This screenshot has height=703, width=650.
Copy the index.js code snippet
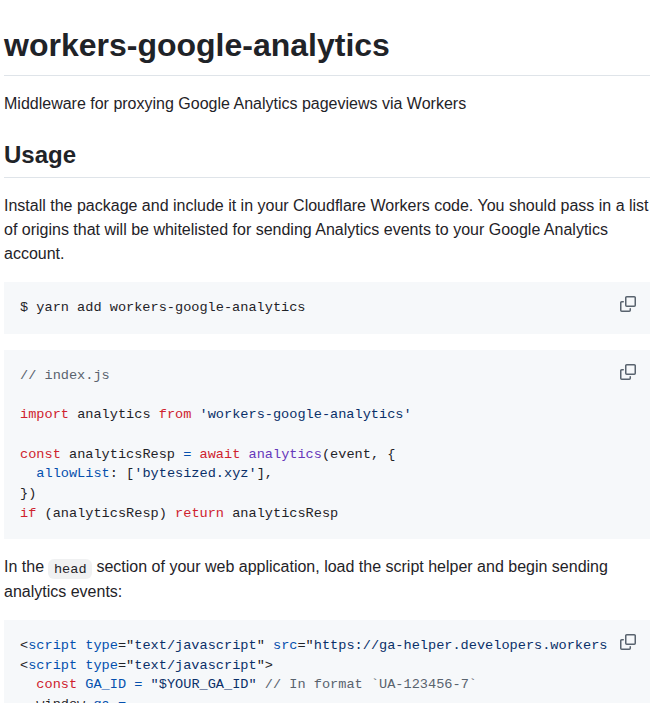click(x=628, y=372)
